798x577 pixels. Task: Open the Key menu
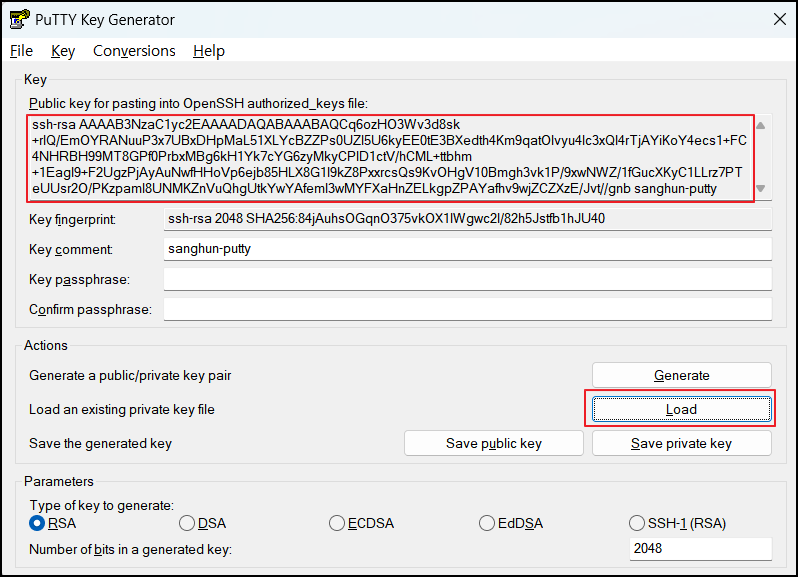click(63, 51)
